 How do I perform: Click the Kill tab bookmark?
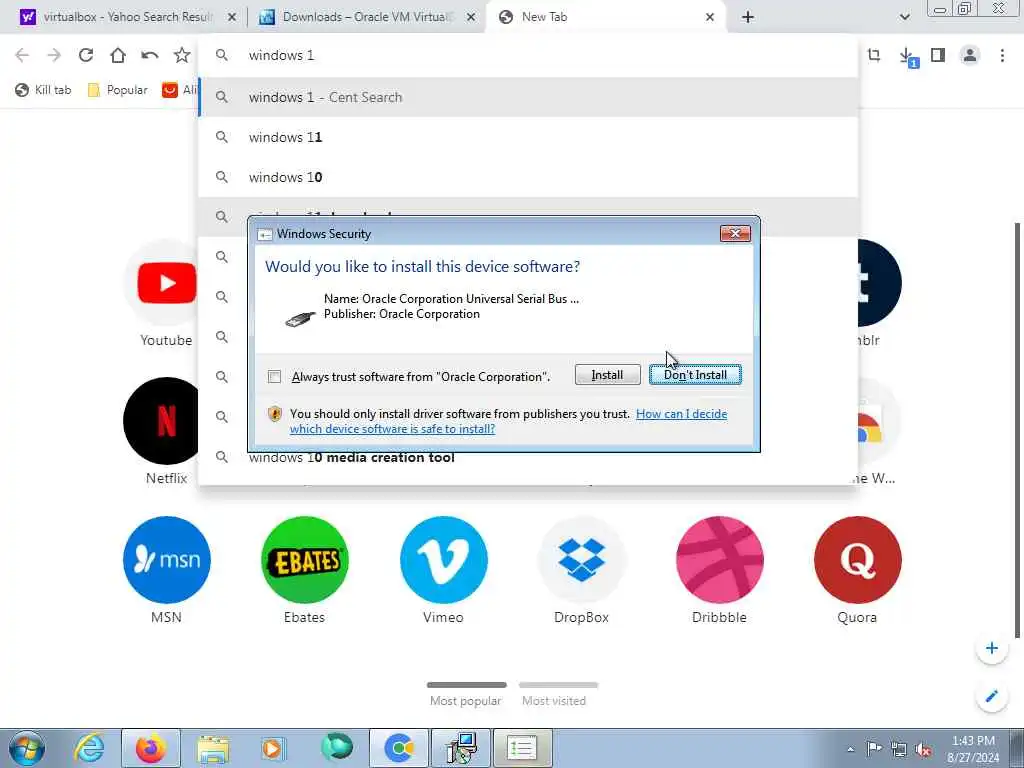pyautogui.click(x=43, y=90)
